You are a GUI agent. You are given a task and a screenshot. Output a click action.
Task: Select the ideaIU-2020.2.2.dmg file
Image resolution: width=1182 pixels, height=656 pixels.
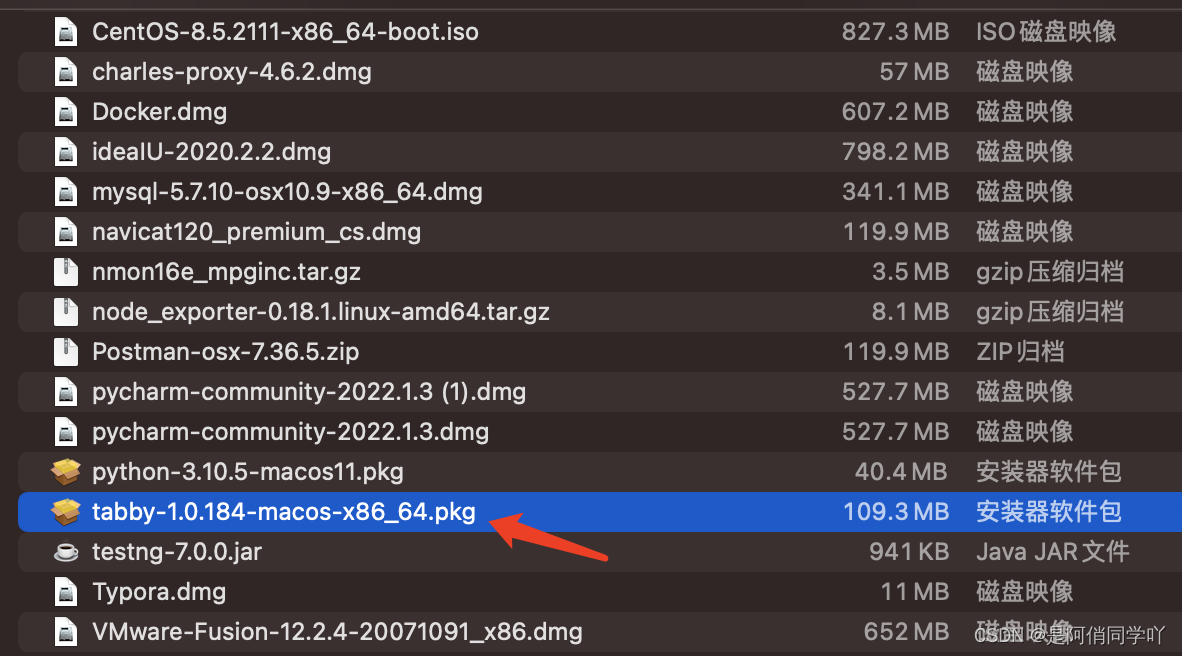[210, 151]
